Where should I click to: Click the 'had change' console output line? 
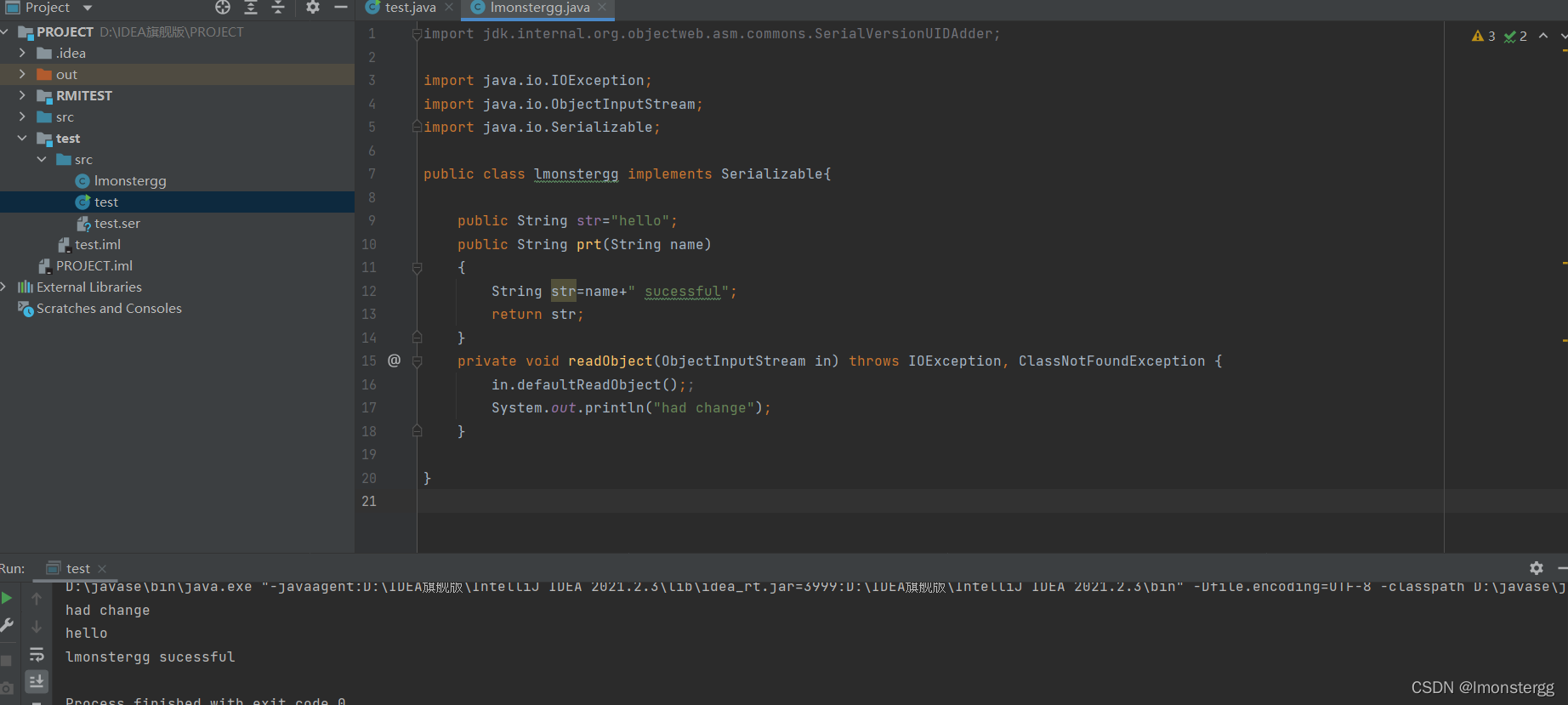[107, 610]
